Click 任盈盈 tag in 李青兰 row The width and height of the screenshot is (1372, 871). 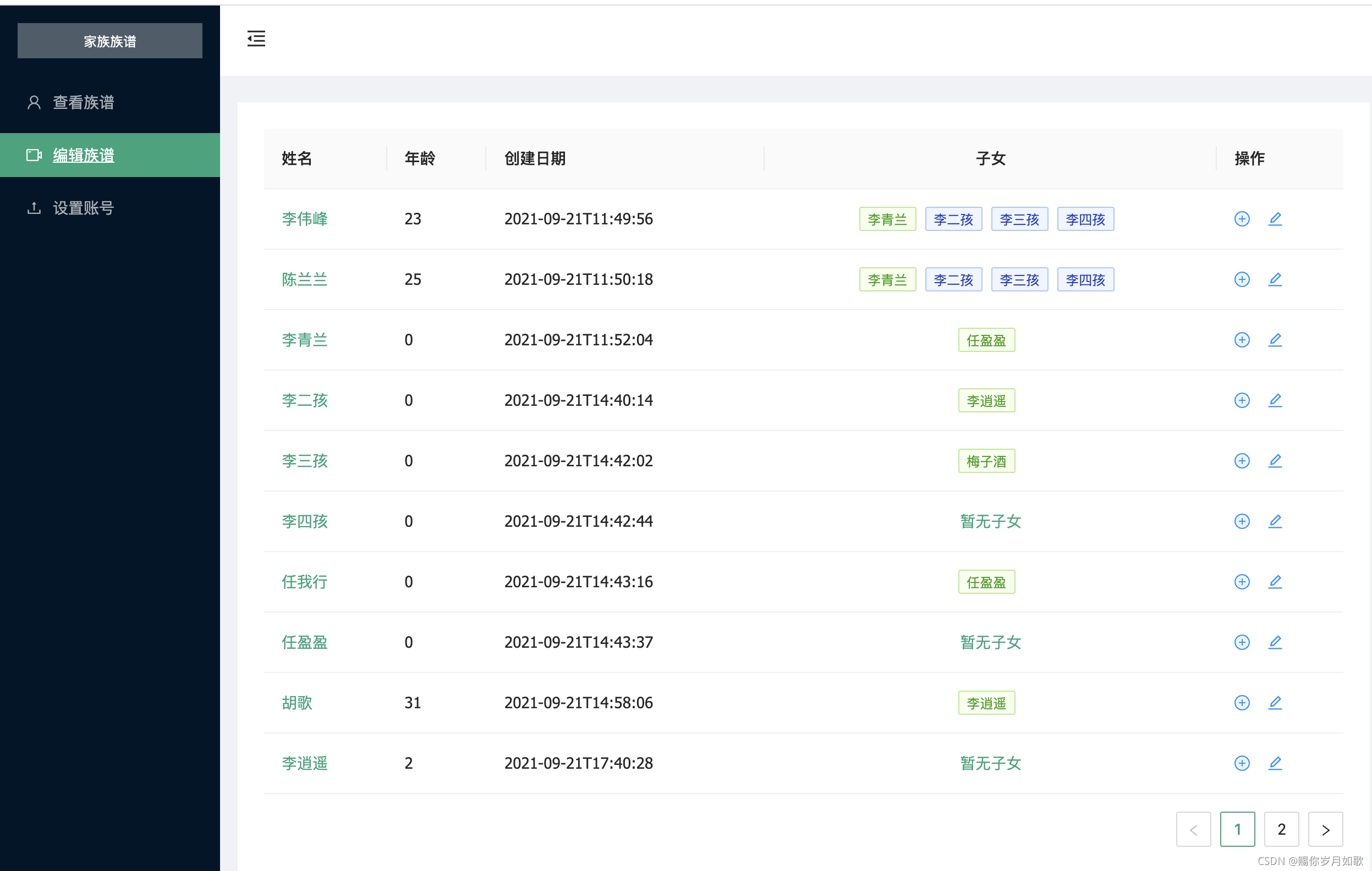click(986, 339)
